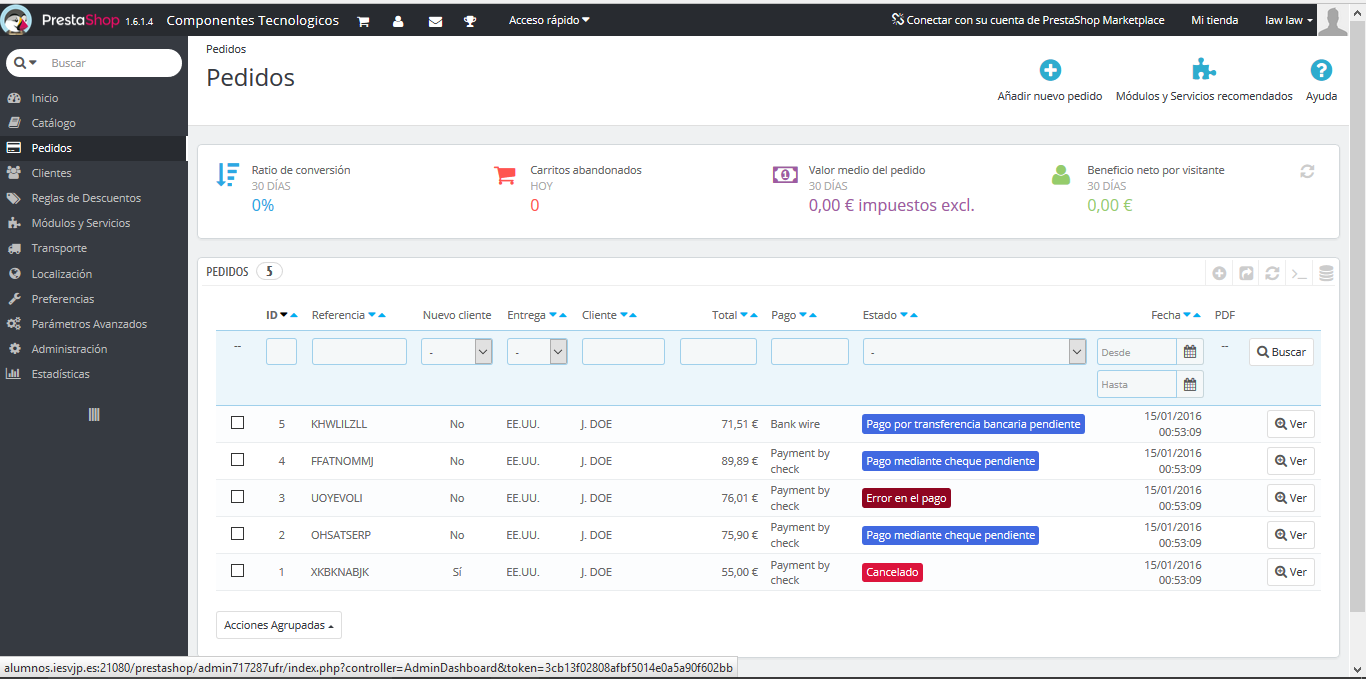Open the Ayuda help icon
The image size is (1366, 679).
(x=1321, y=70)
